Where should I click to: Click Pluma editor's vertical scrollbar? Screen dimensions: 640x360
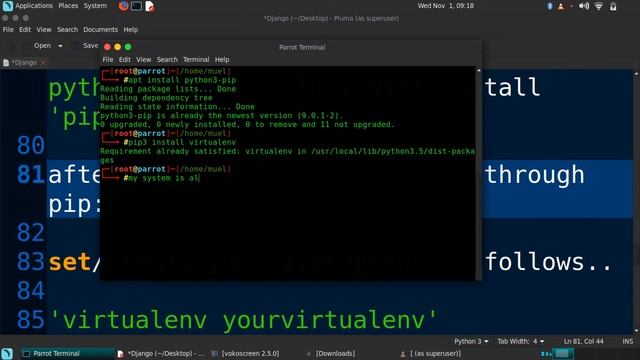tap(636, 202)
